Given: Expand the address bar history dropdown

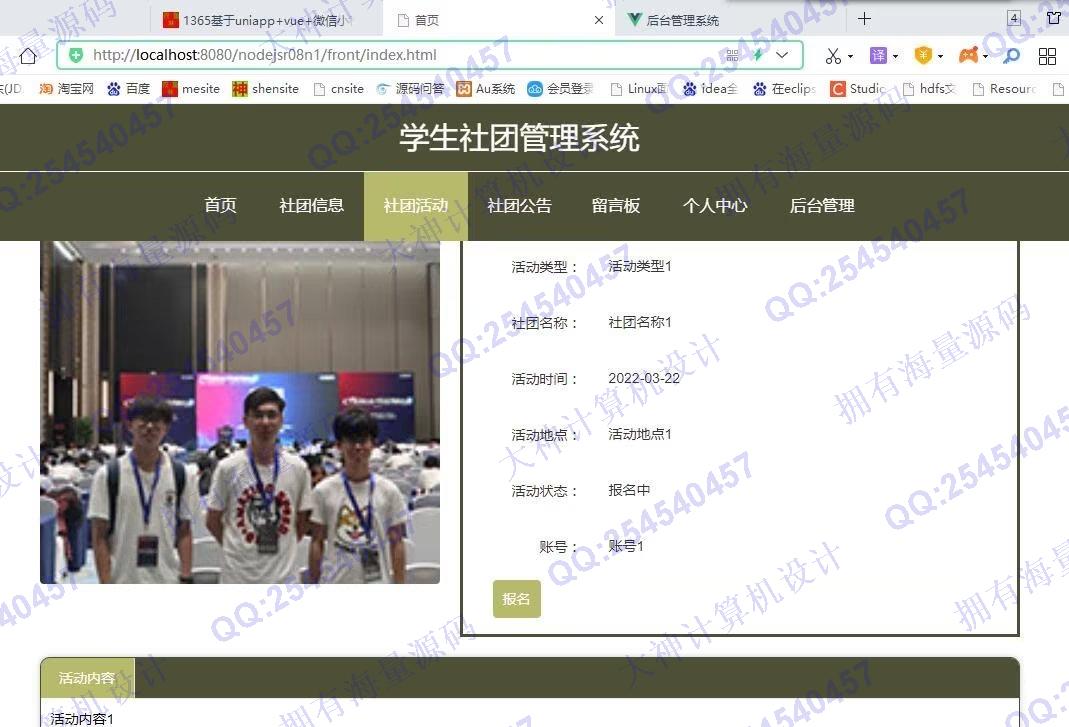Looking at the screenshot, I should pos(782,55).
